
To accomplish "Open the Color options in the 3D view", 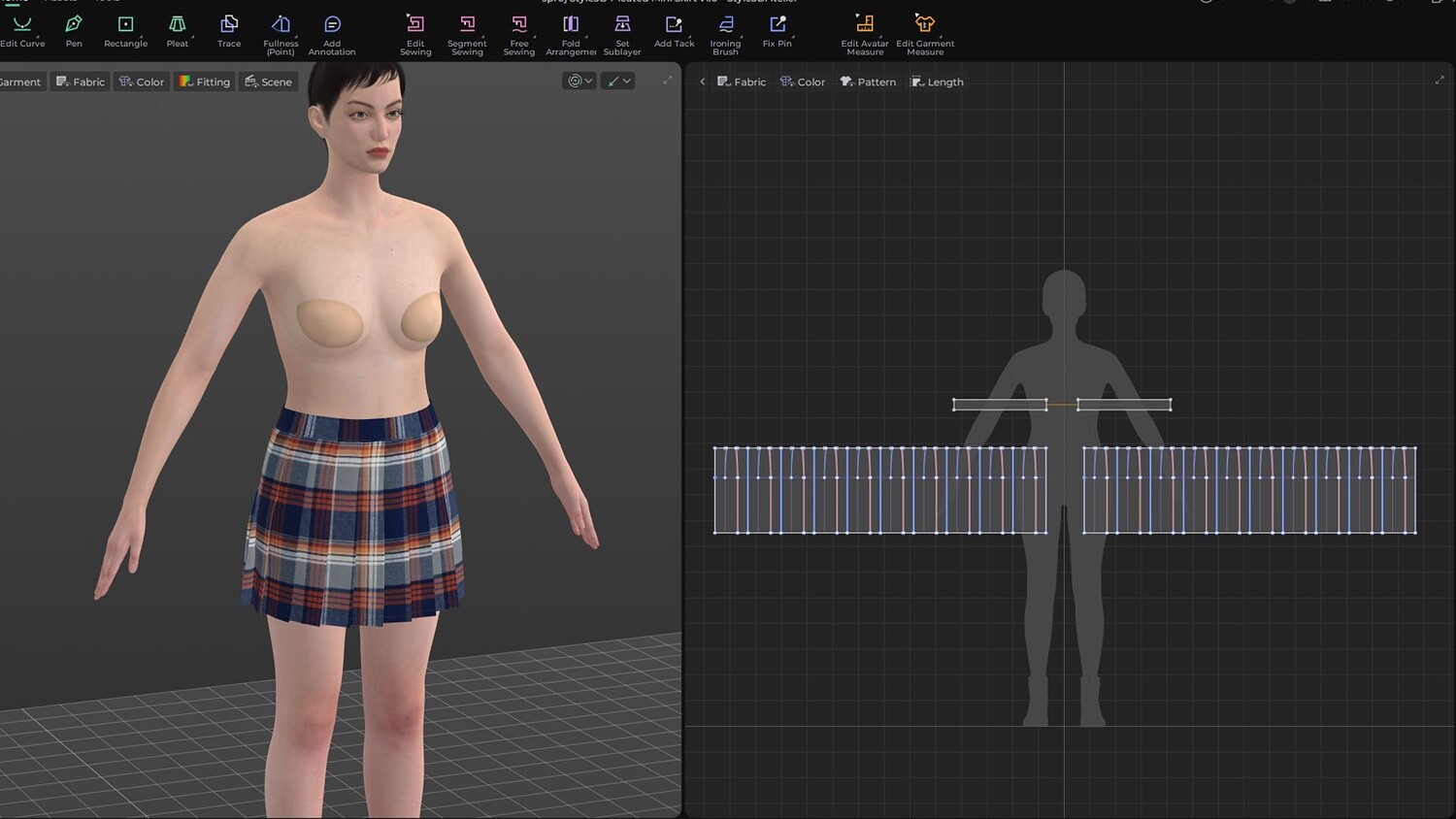I will pyautogui.click(x=142, y=82).
